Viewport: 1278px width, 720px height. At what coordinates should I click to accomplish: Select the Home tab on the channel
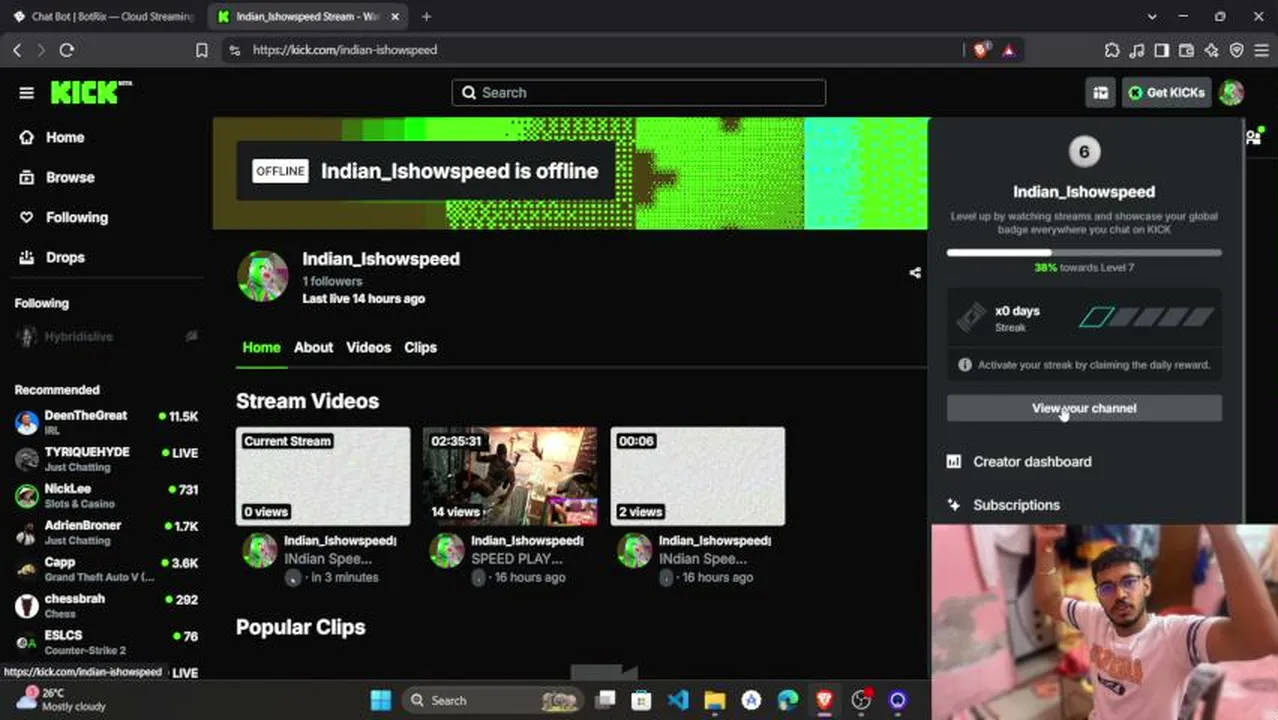[x=261, y=347]
